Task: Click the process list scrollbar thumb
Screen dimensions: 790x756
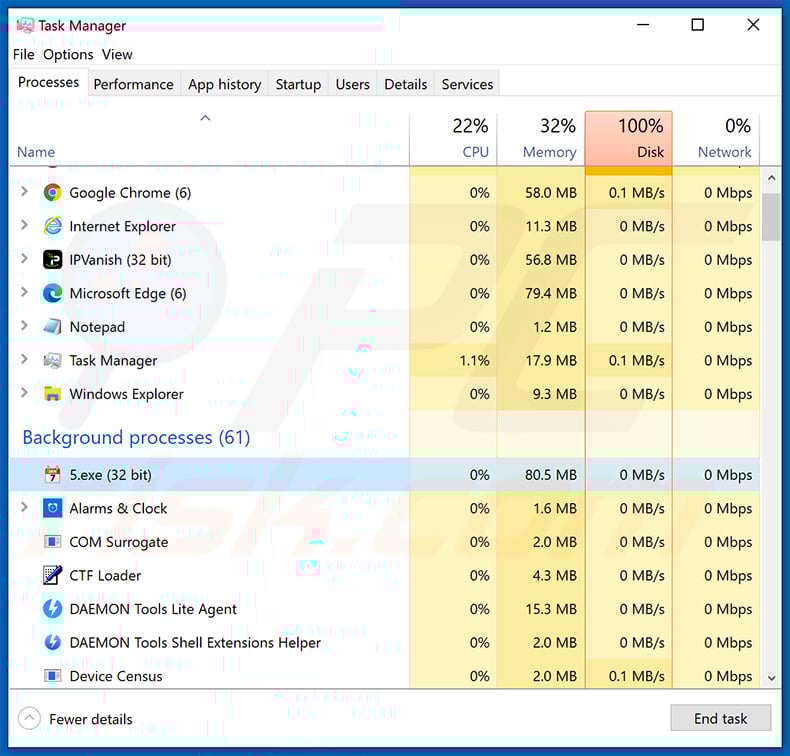Action: [771, 218]
